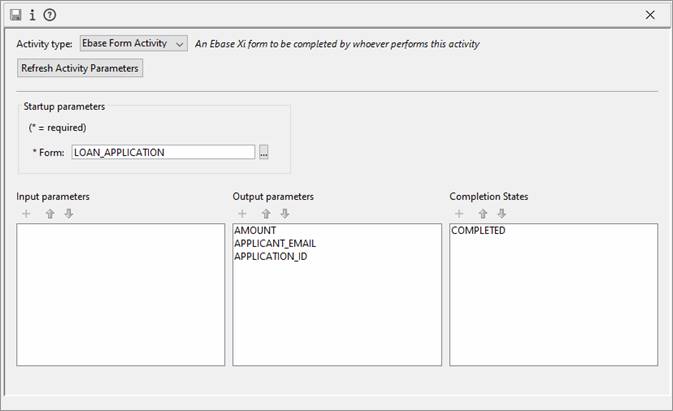This screenshot has width=673, height=411.
Task: Add a new input parameter with plus icon
Action: pos(26,214)
